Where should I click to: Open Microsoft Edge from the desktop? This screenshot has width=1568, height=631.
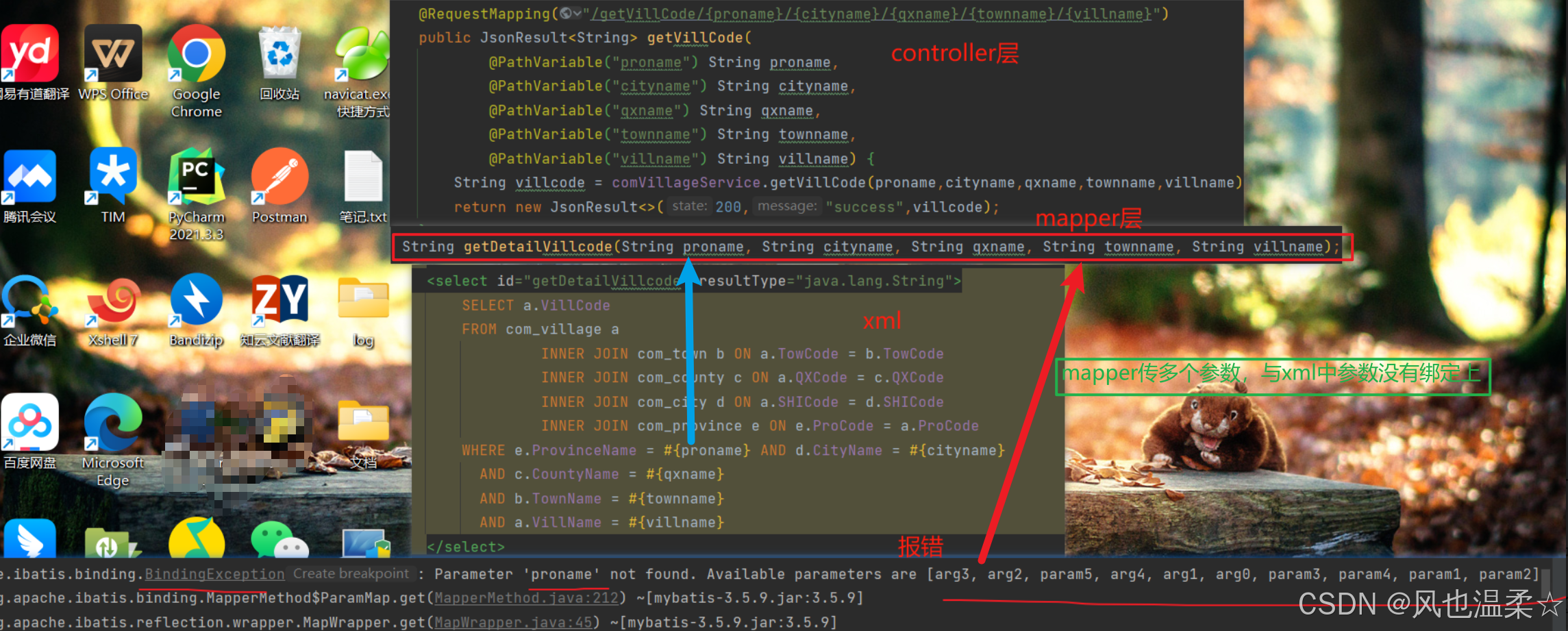pyautogui.click(x=113, y=422)
